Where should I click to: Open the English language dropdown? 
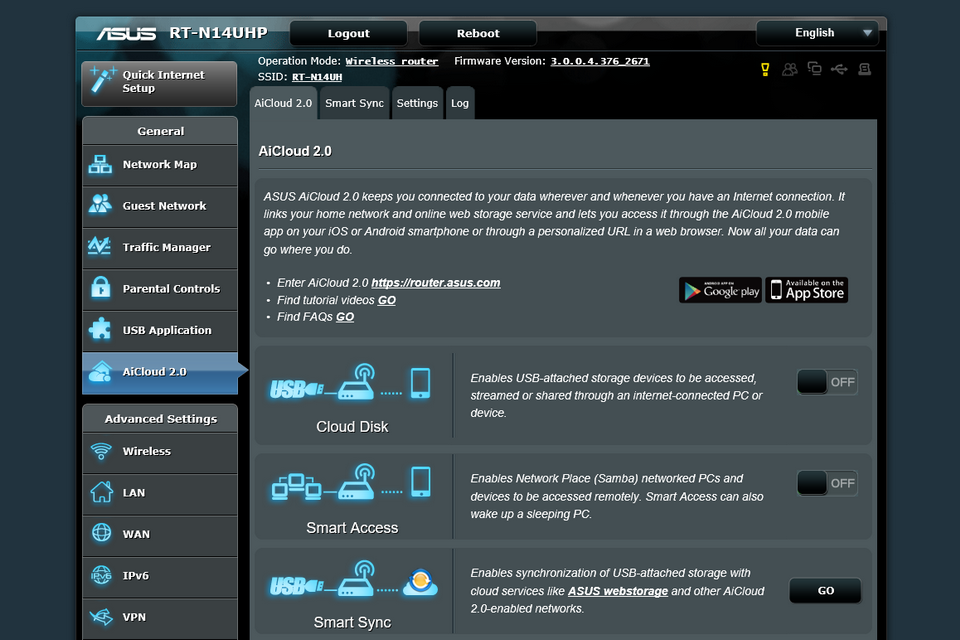pos(817,33)
